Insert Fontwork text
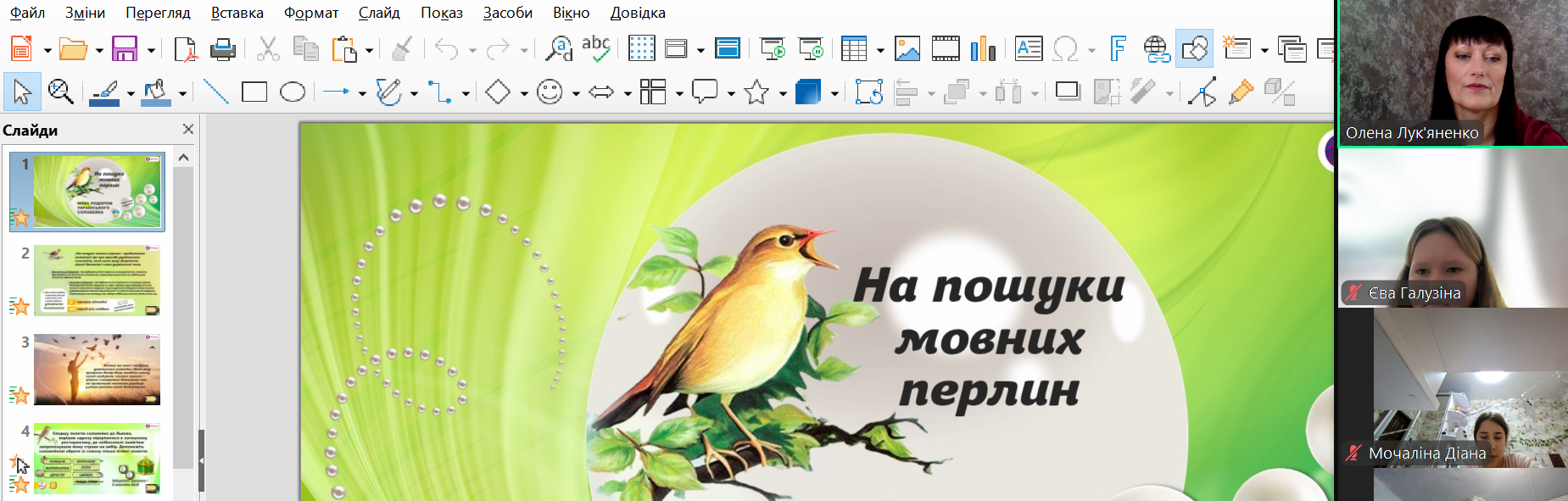Viewport: 1568px width, 501px height. coord(1119,49)
